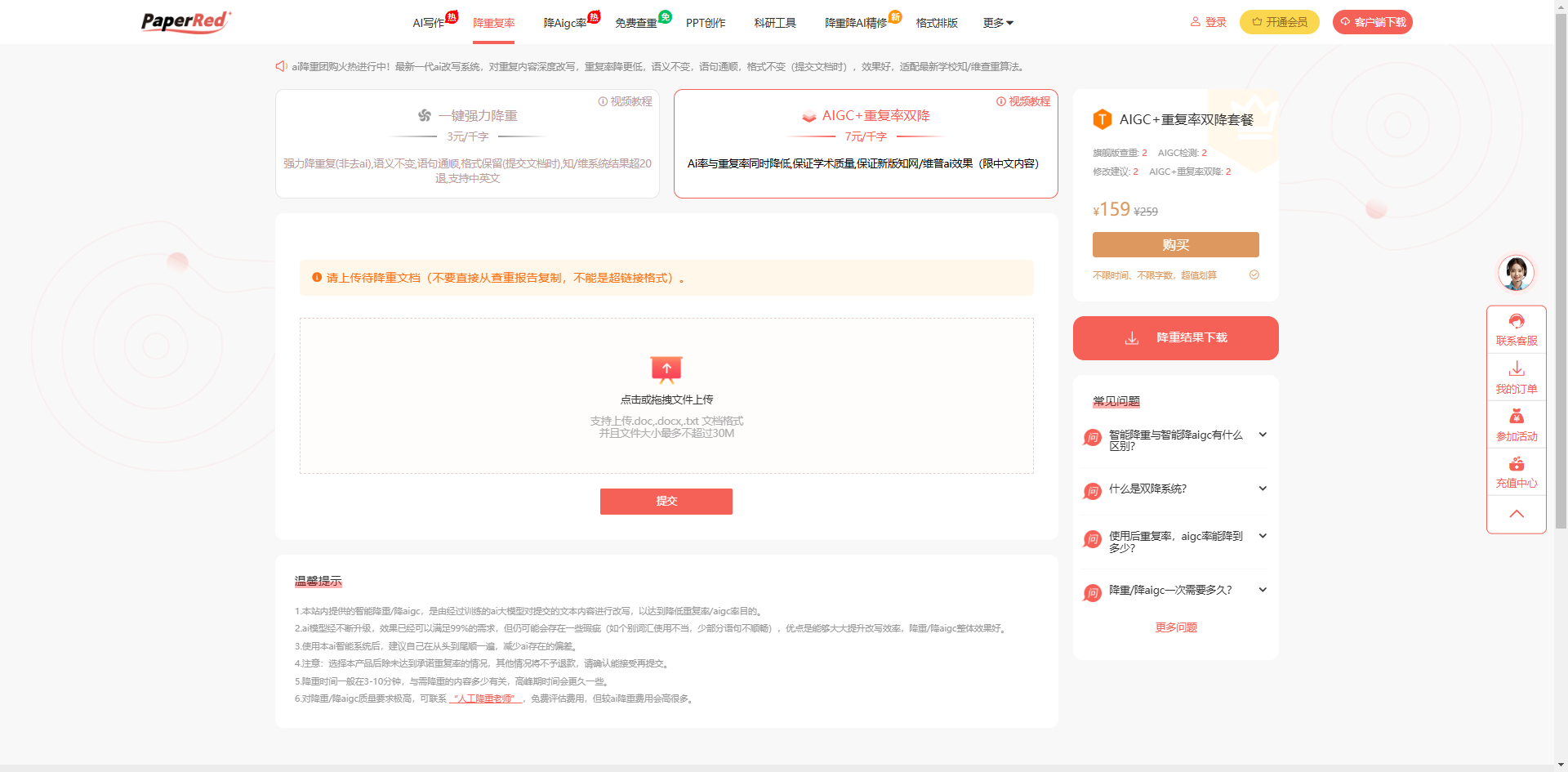
Task: Click the 开通会员 button
Action: [1280, 22]
